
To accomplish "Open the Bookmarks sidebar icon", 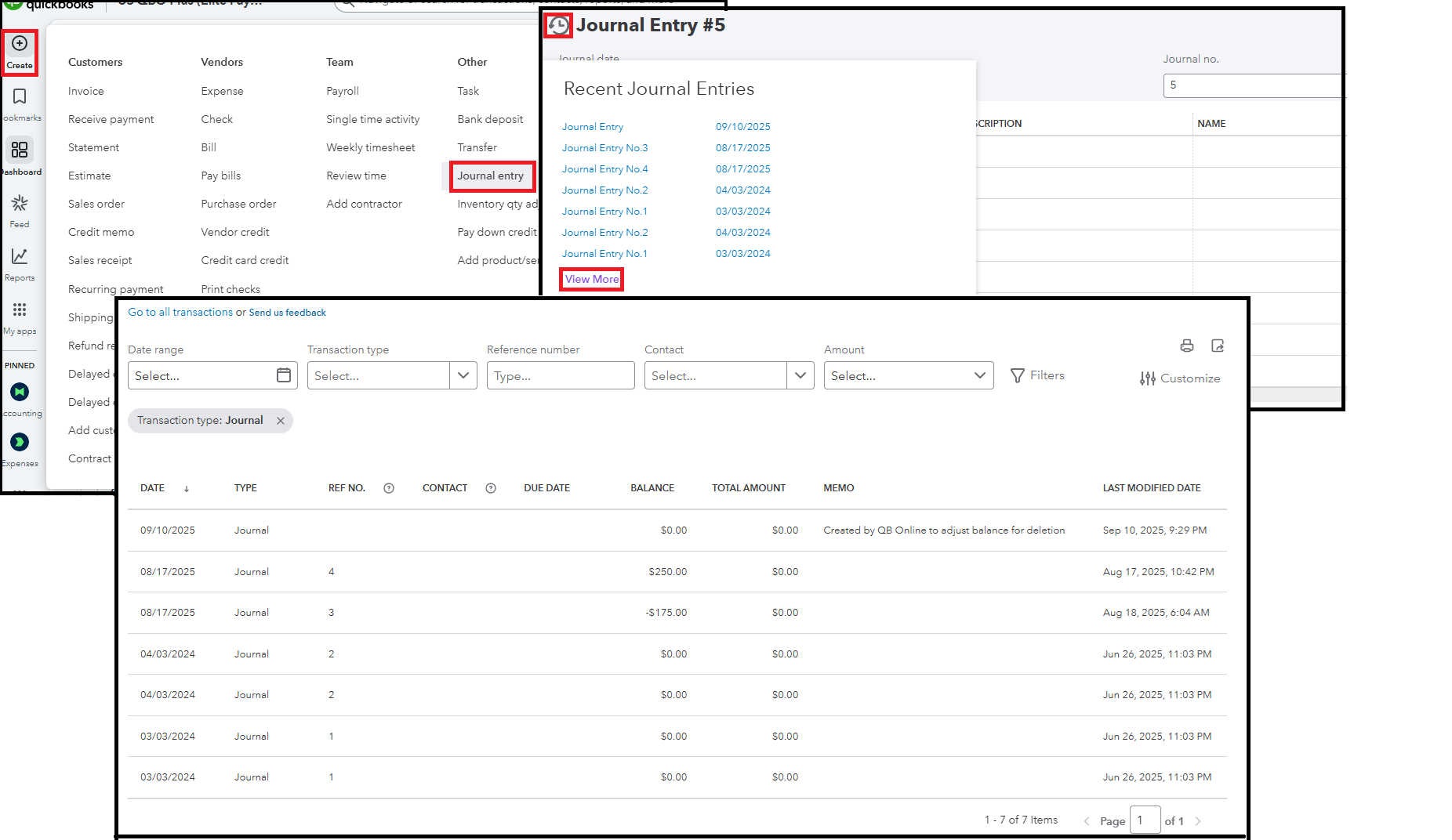I will tap(20, 96).
